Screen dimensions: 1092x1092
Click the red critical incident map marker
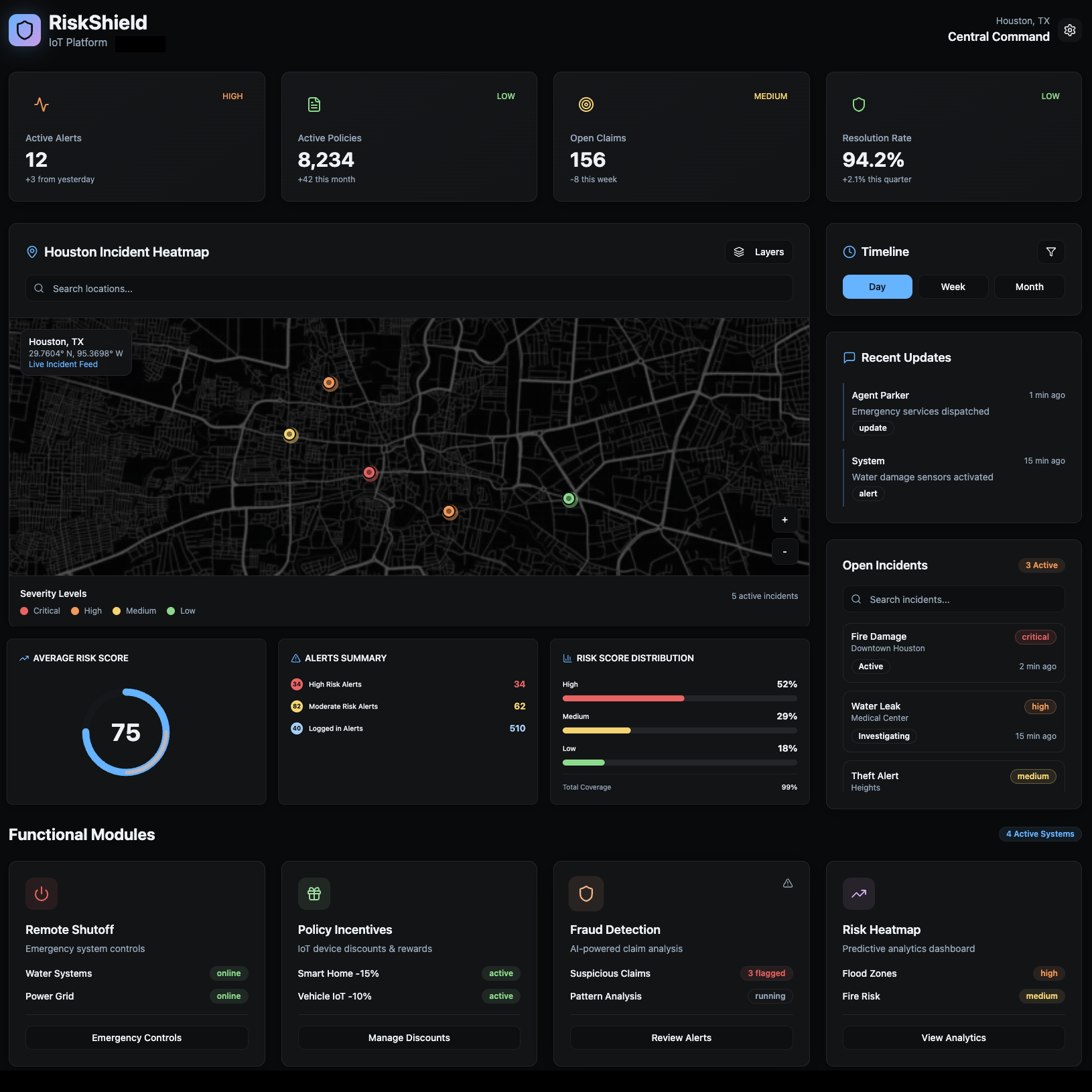click(369, 473)
